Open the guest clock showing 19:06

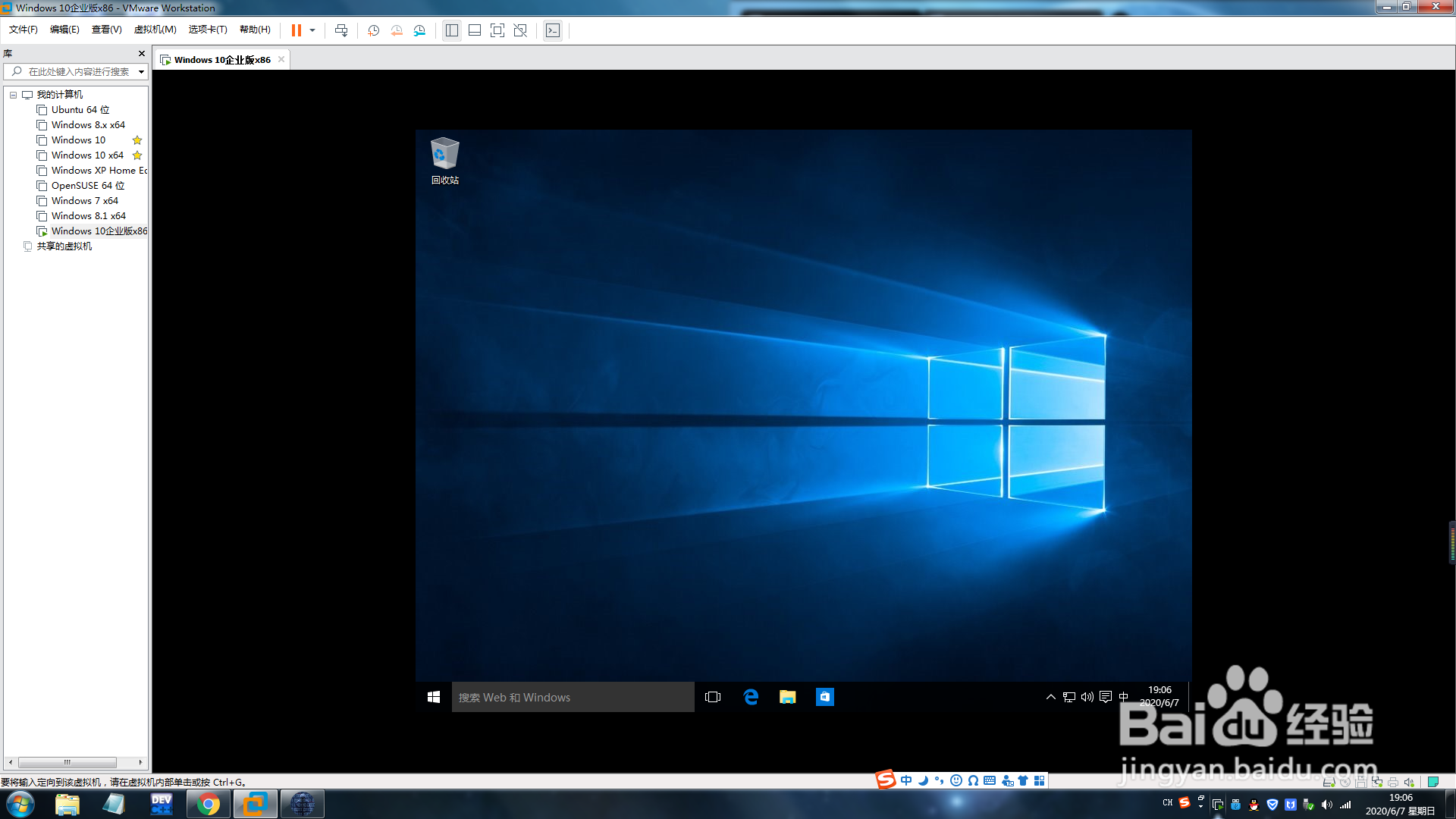click(x=1159, y=696)
